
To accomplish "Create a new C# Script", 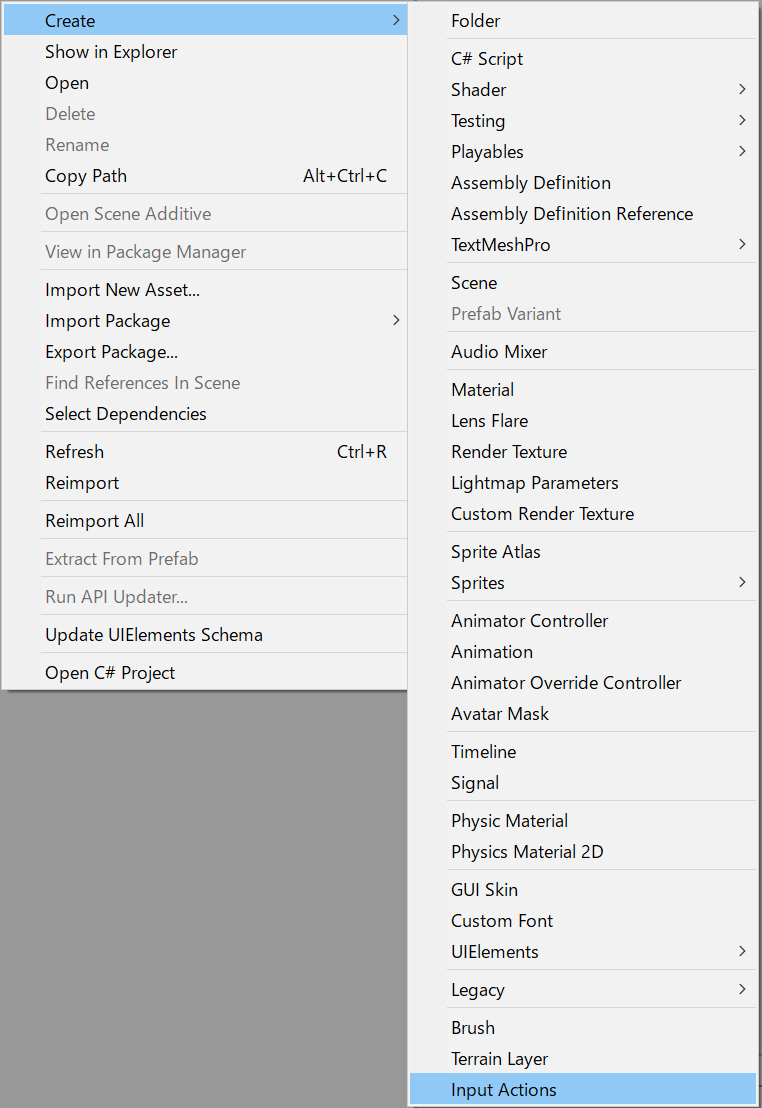I will tap(582, 59).
